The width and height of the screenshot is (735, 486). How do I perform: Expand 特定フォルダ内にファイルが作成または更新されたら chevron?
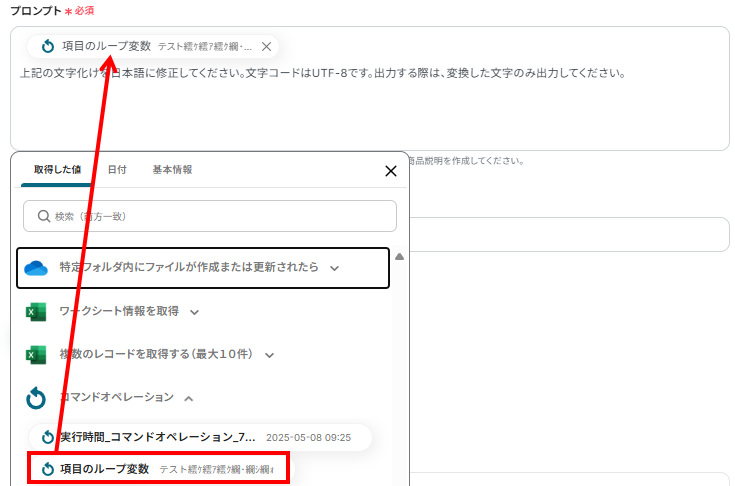click(334, 268)
